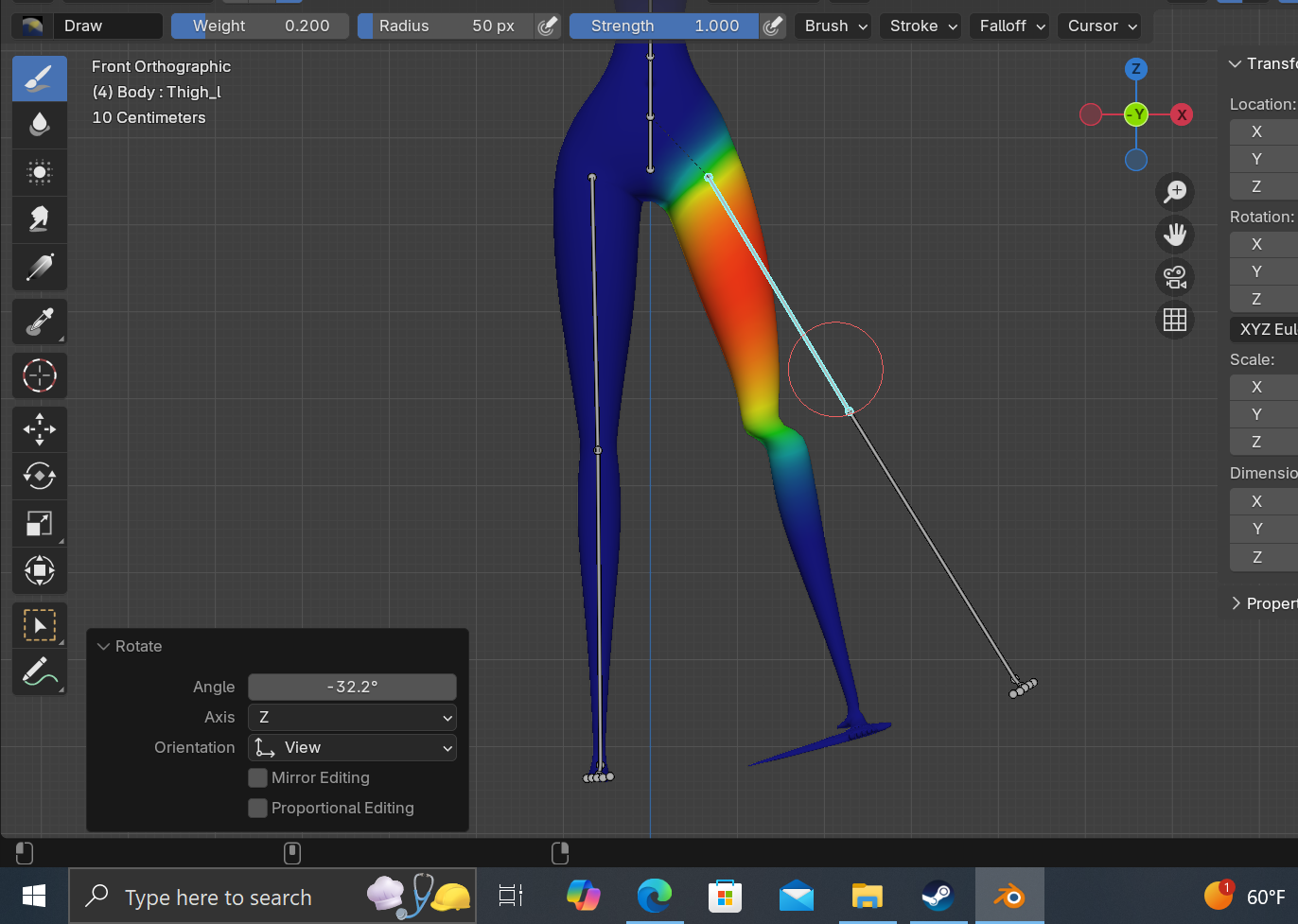The width and height of the screenshot is (1298, 924).
Task: Select the Blur weight tool
Action: (x=40, y=125)
